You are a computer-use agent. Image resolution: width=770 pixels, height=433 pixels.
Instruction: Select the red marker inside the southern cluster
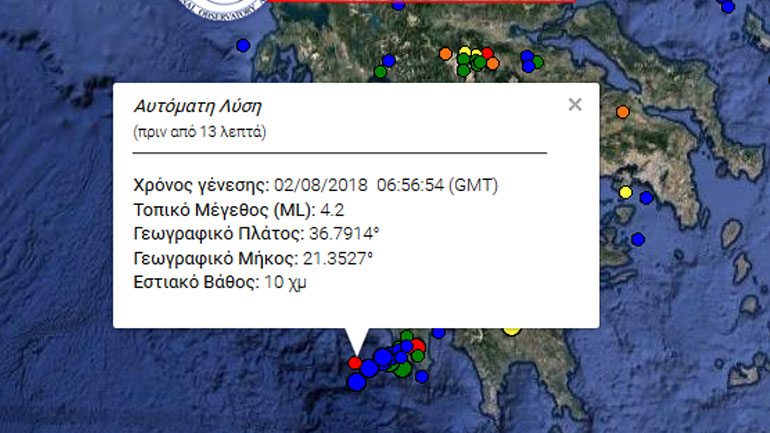418,345
